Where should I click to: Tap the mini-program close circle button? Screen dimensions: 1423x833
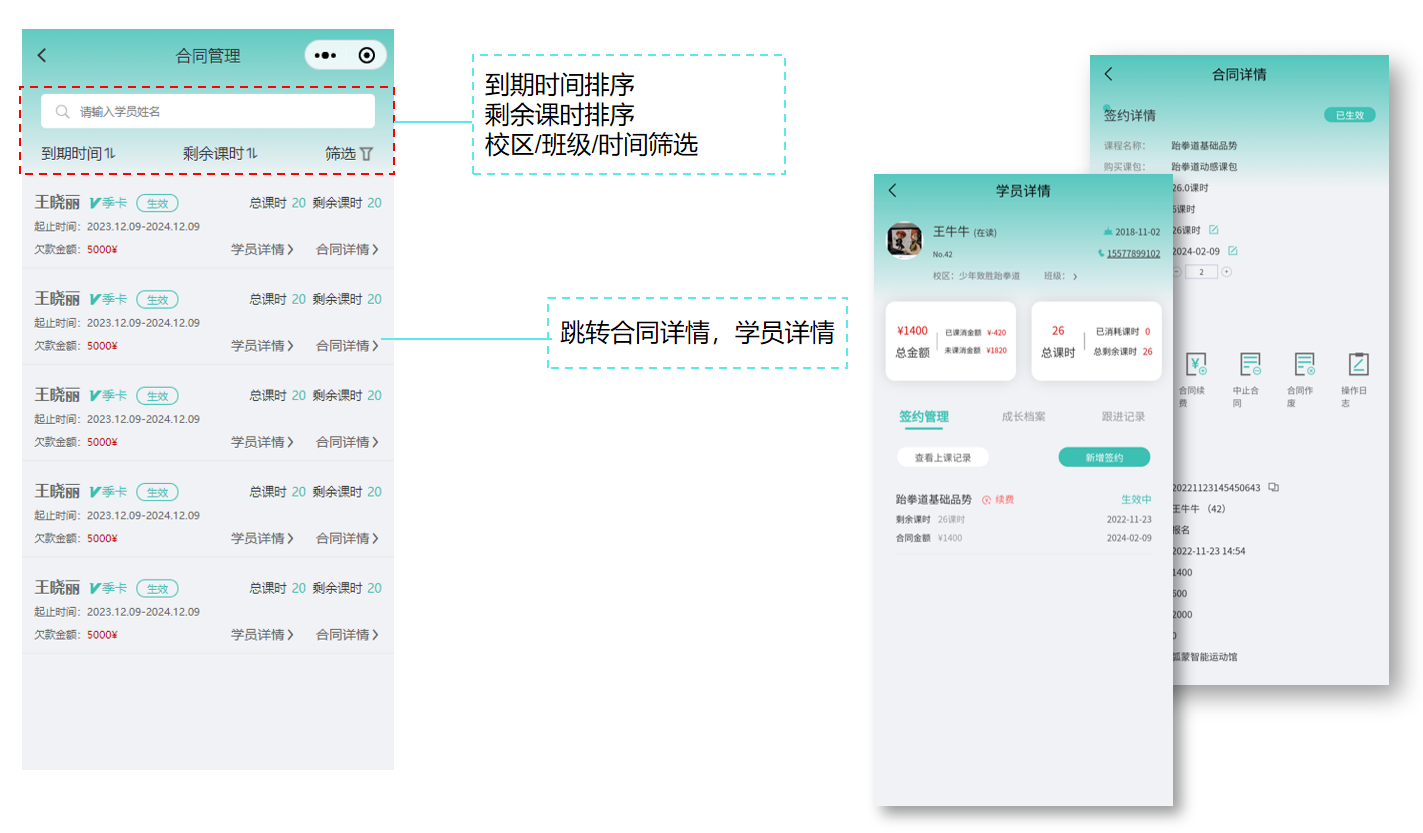coord(366,56)
